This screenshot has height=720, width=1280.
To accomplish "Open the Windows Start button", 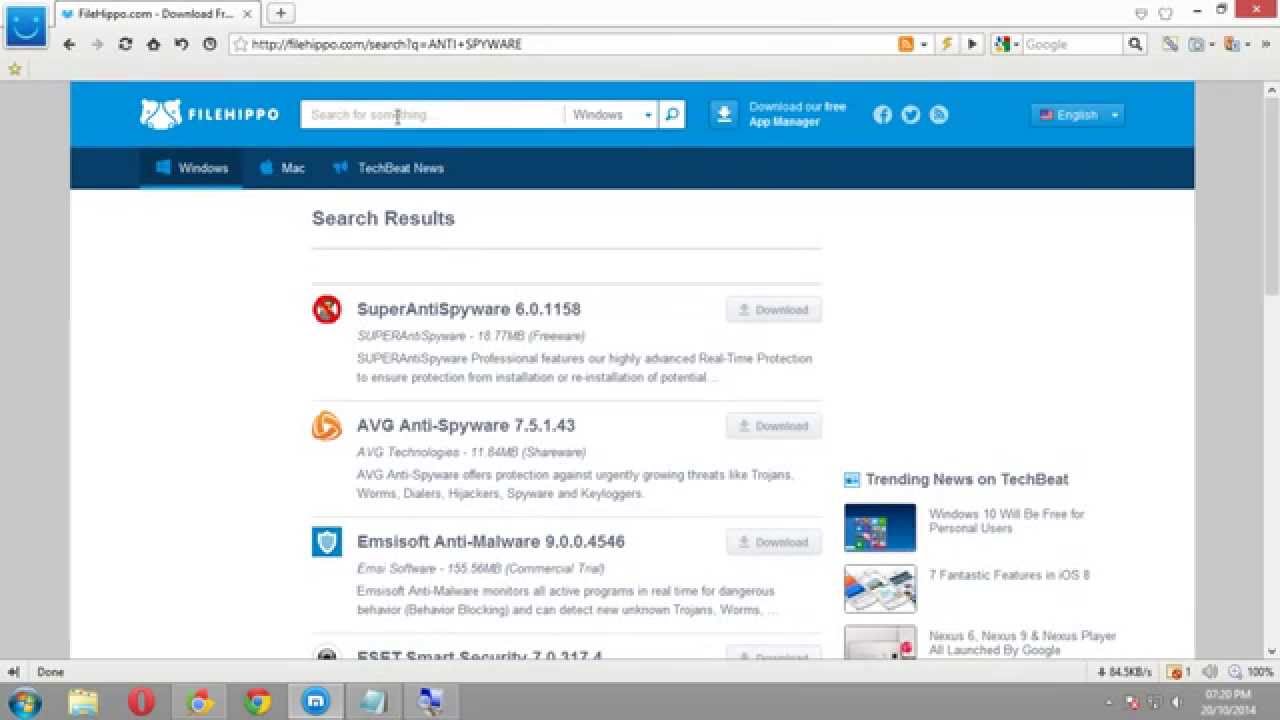I will pyautogui.click(x=24, y=702).
